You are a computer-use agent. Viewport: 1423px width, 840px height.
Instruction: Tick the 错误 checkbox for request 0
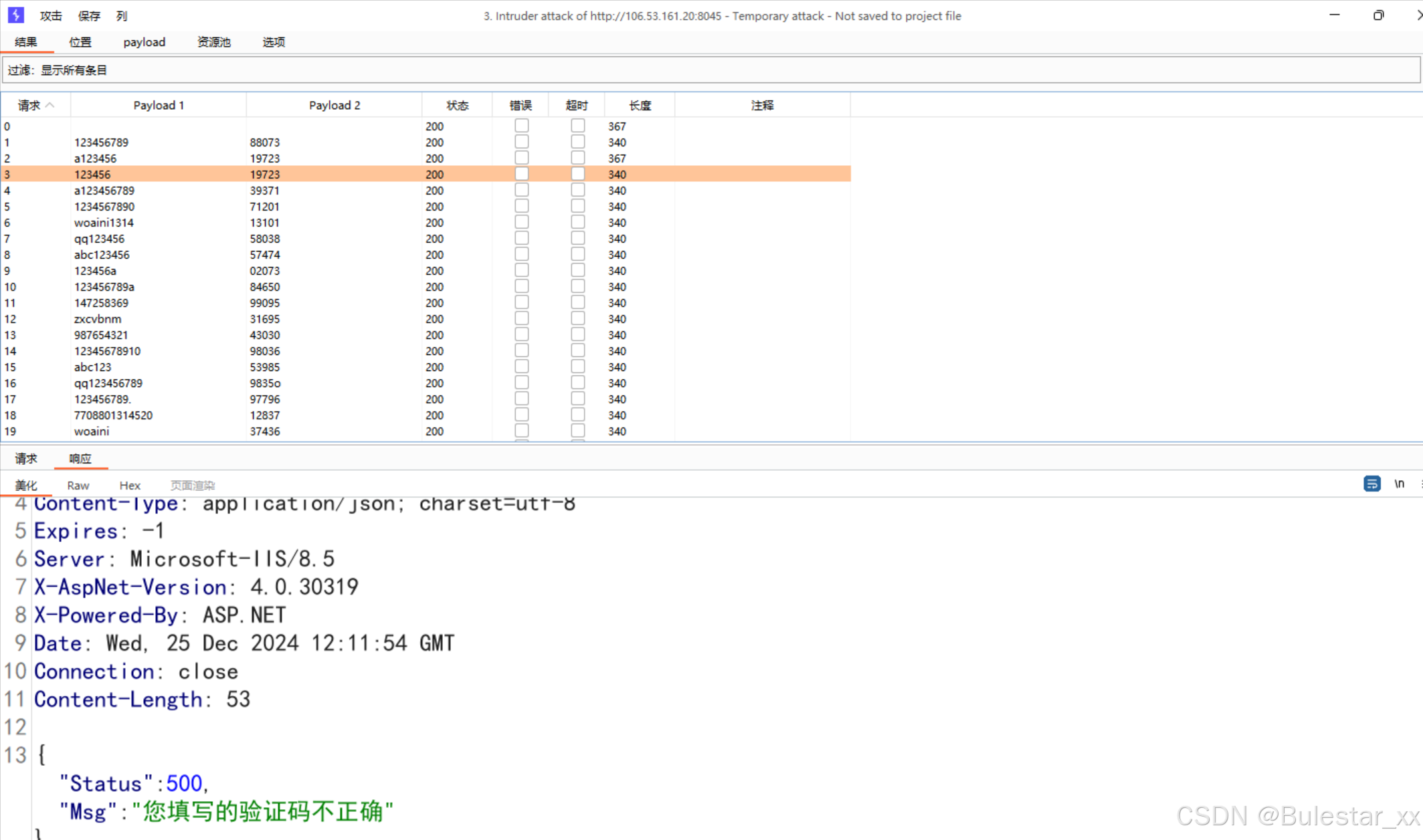(522, 126)
